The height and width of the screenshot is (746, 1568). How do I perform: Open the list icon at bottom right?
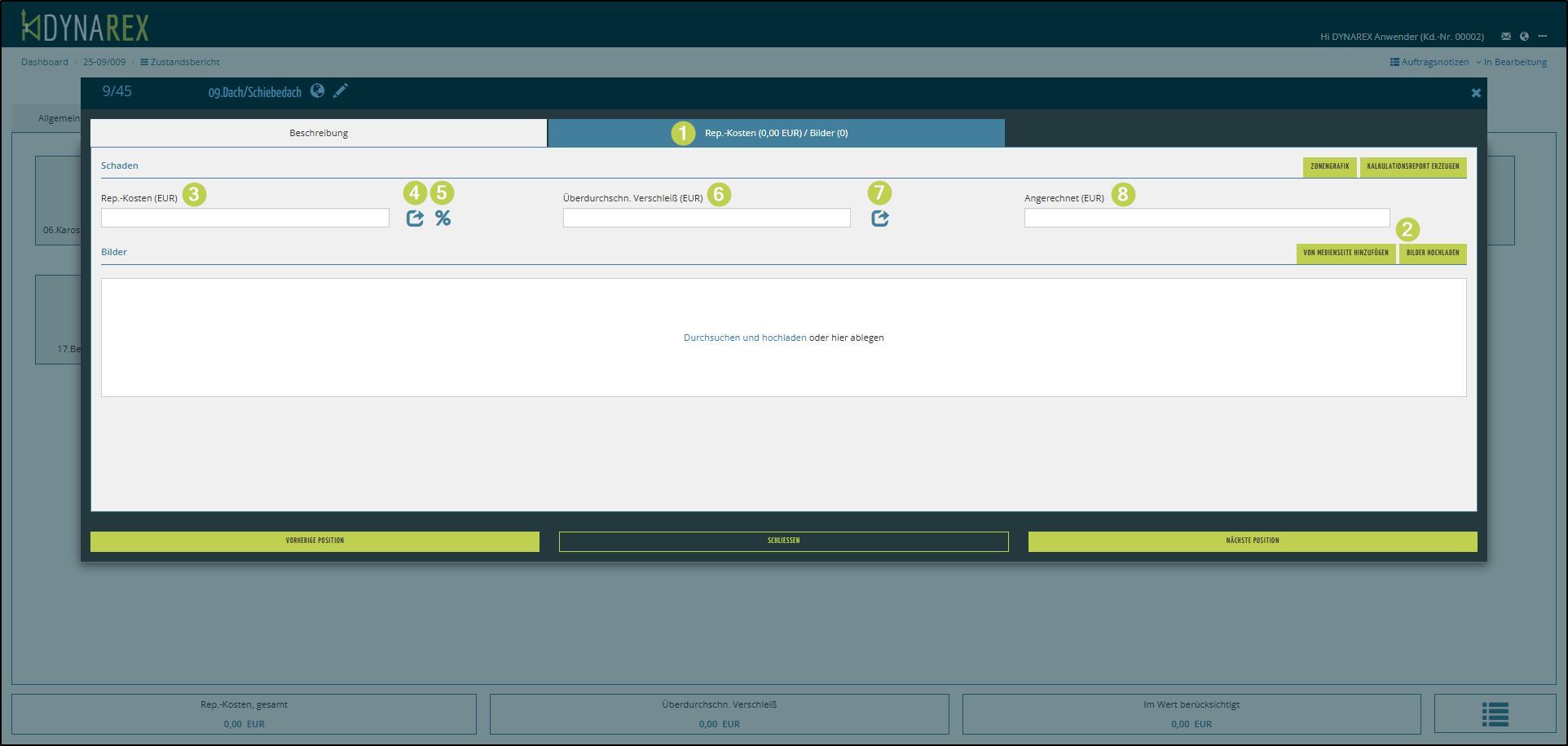(x=1495, y=714)
